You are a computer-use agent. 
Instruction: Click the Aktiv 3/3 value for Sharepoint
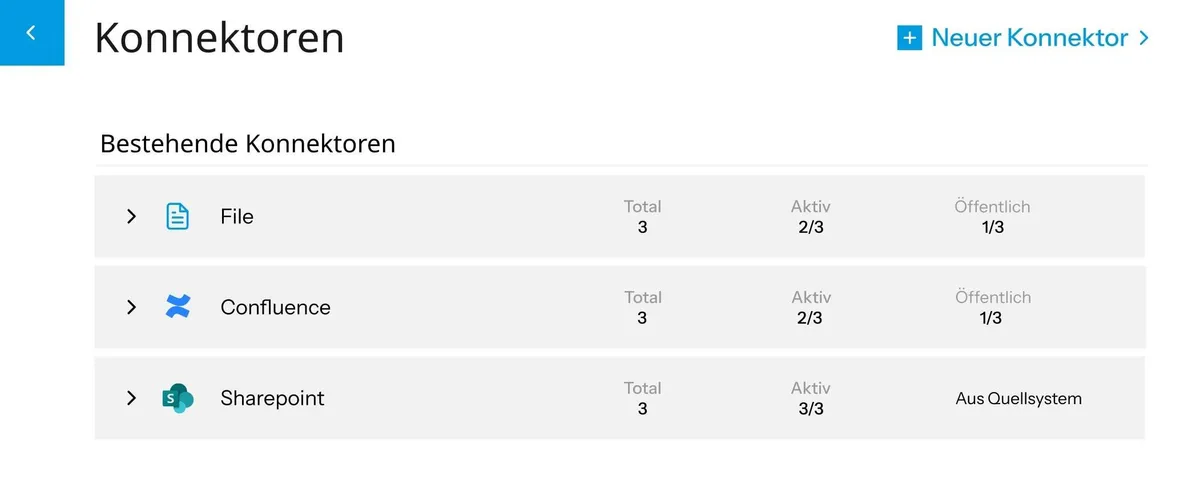pos(810,409)
